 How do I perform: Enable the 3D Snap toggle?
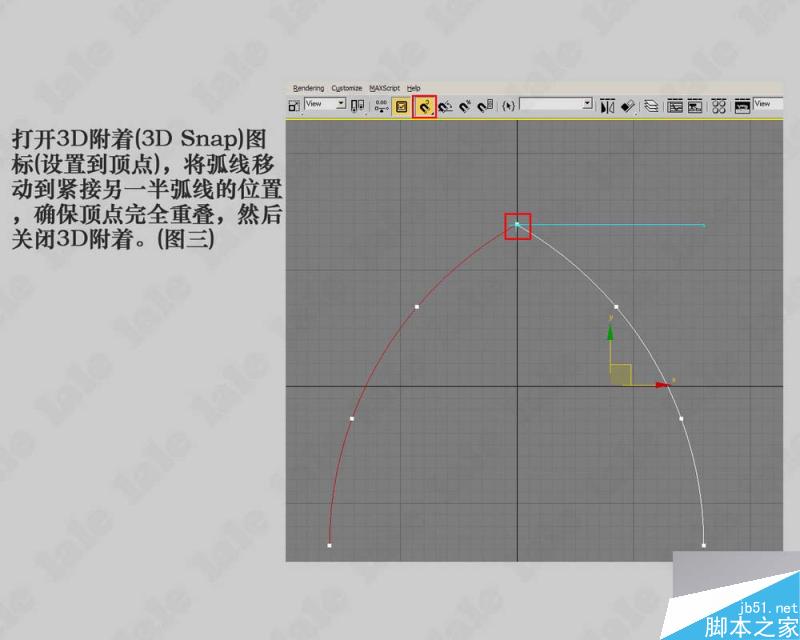[x=425, y=104]
